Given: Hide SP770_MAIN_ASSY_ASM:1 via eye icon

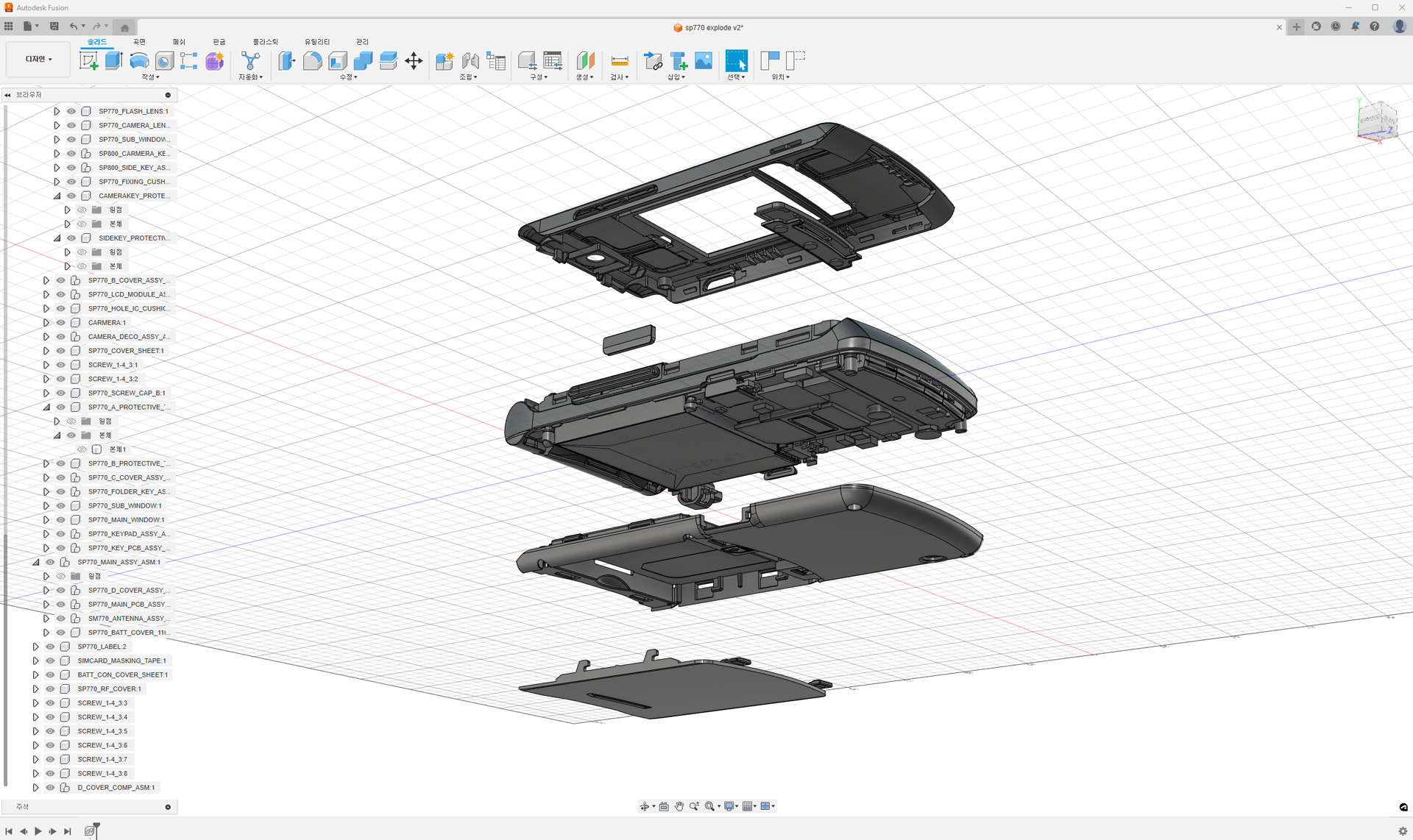Looking at the screenshot, I should pyautogui.click(x=51, y=562).
